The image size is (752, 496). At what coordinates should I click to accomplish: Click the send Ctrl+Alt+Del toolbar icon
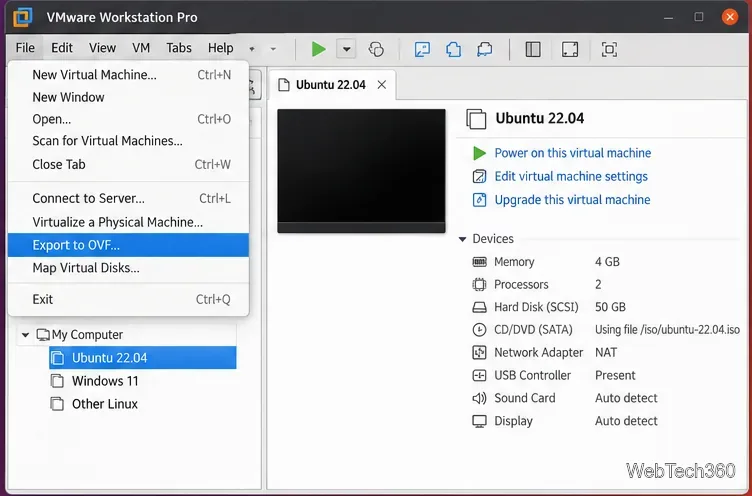click(x=422, y=49)
